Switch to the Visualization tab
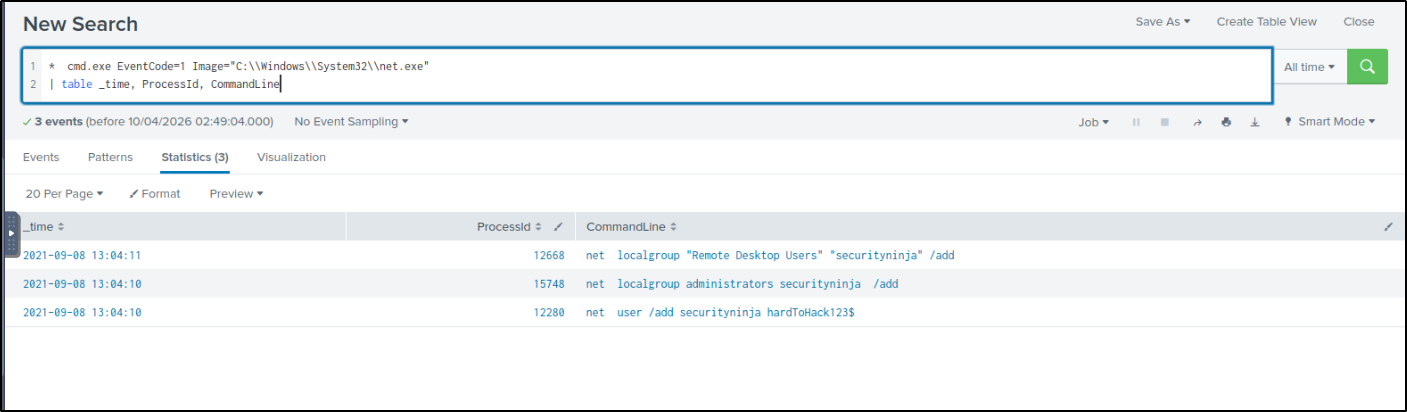 tap(291, 157)
